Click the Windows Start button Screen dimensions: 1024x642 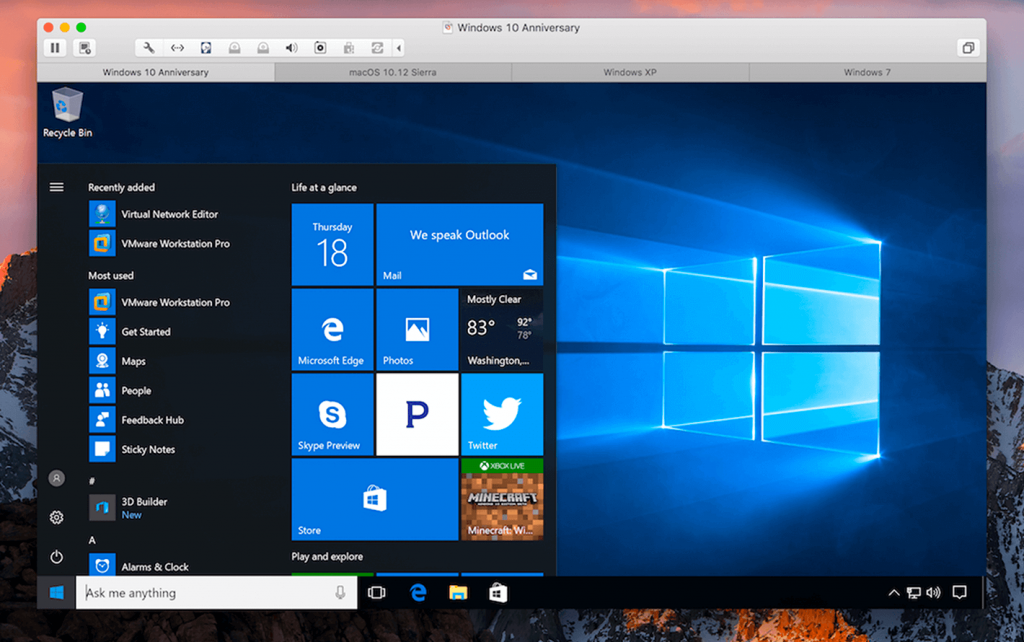[x=57, y=592]
